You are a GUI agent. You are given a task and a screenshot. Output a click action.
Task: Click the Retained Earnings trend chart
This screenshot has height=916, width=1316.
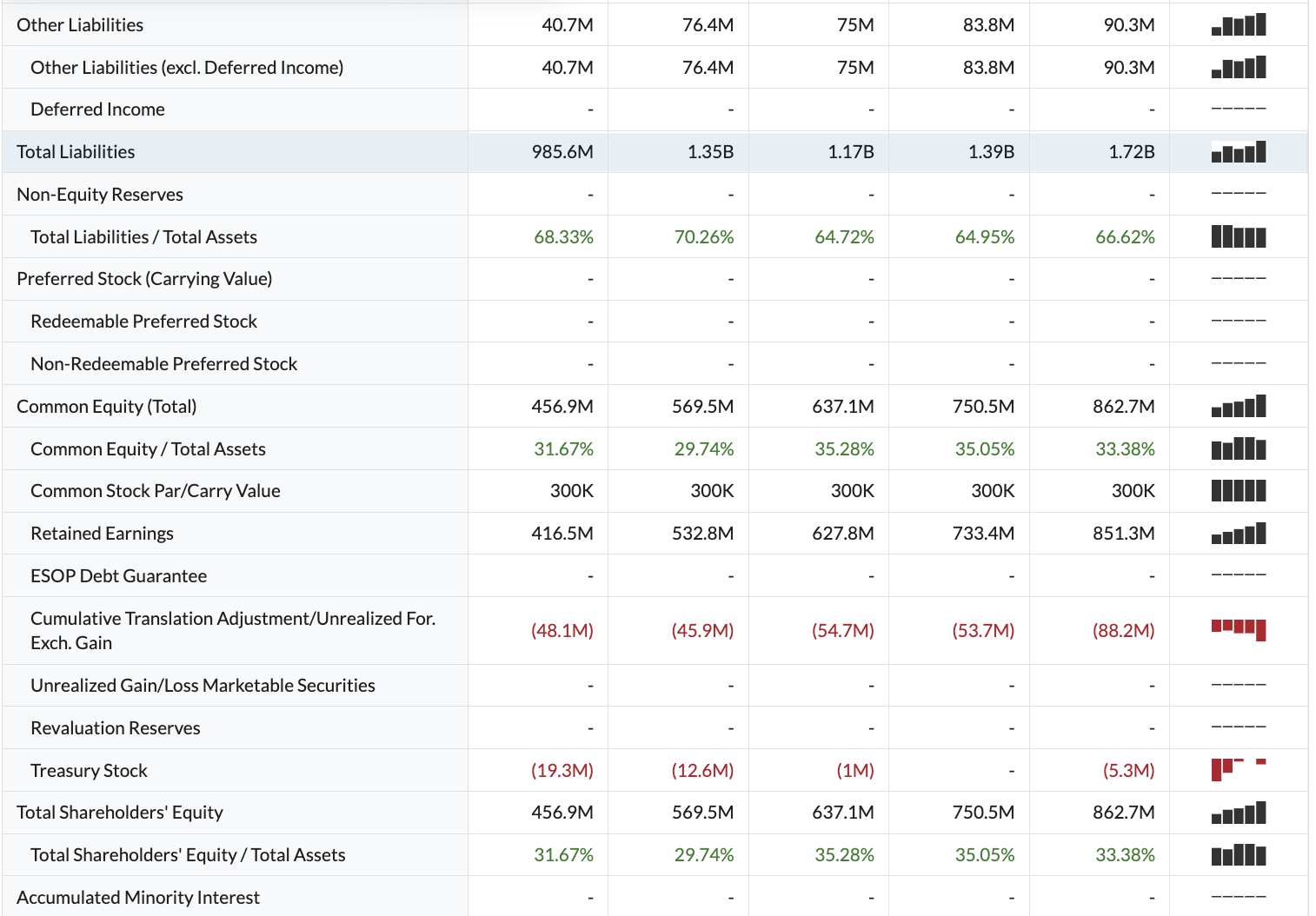(x=1238, y=533)
